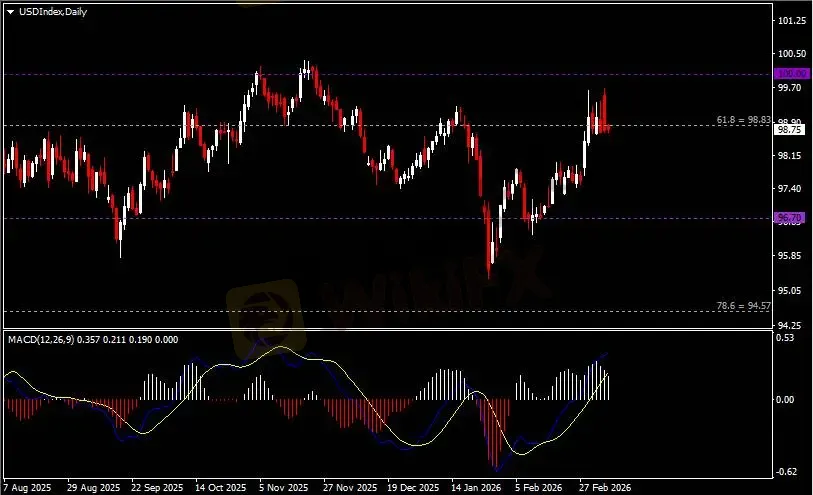
Task: Click the 27 Feb 2026 date marker
Action: click(x=604, y=487)
